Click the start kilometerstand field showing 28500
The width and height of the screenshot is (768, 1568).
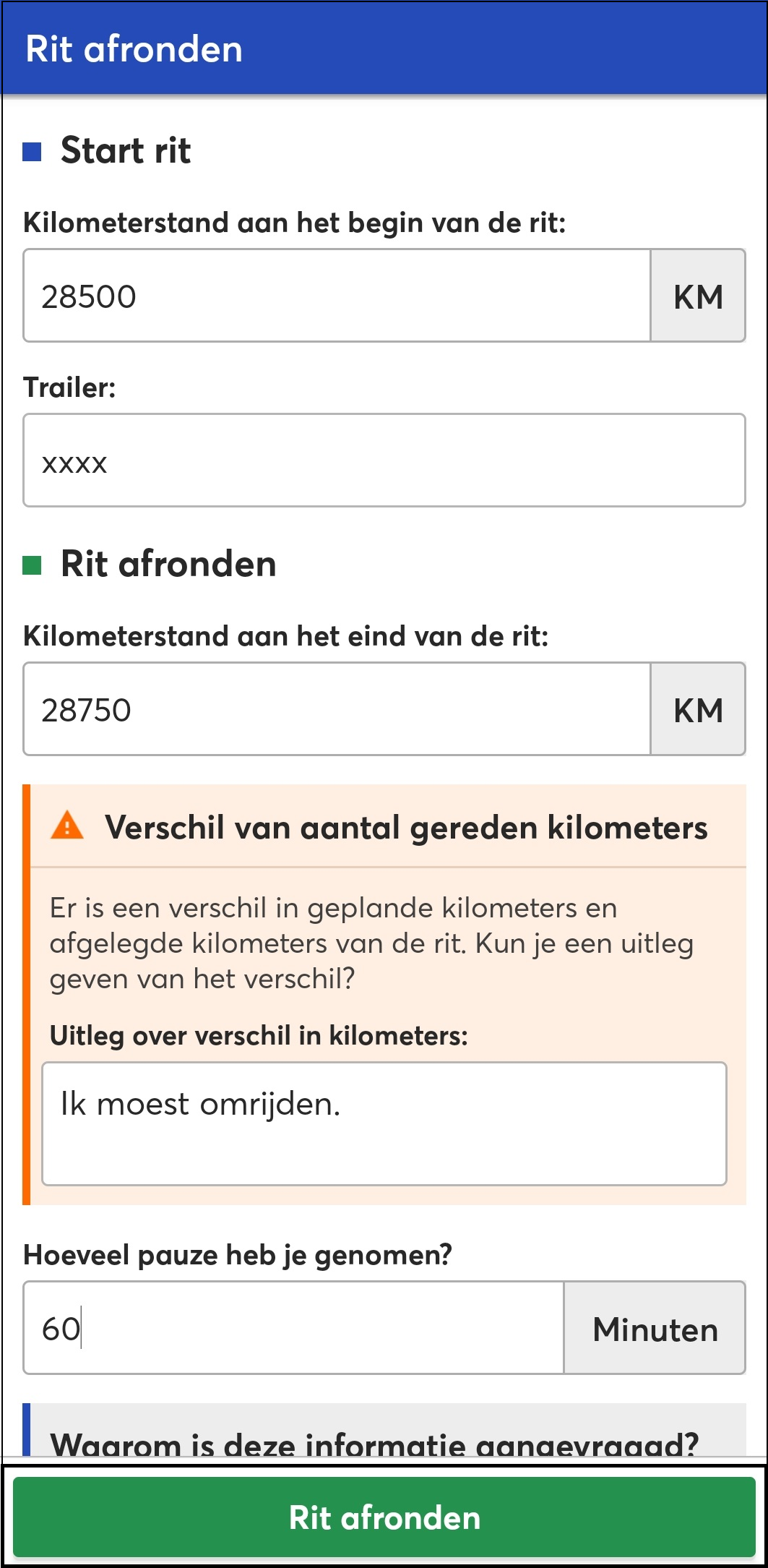coord(337,296)
